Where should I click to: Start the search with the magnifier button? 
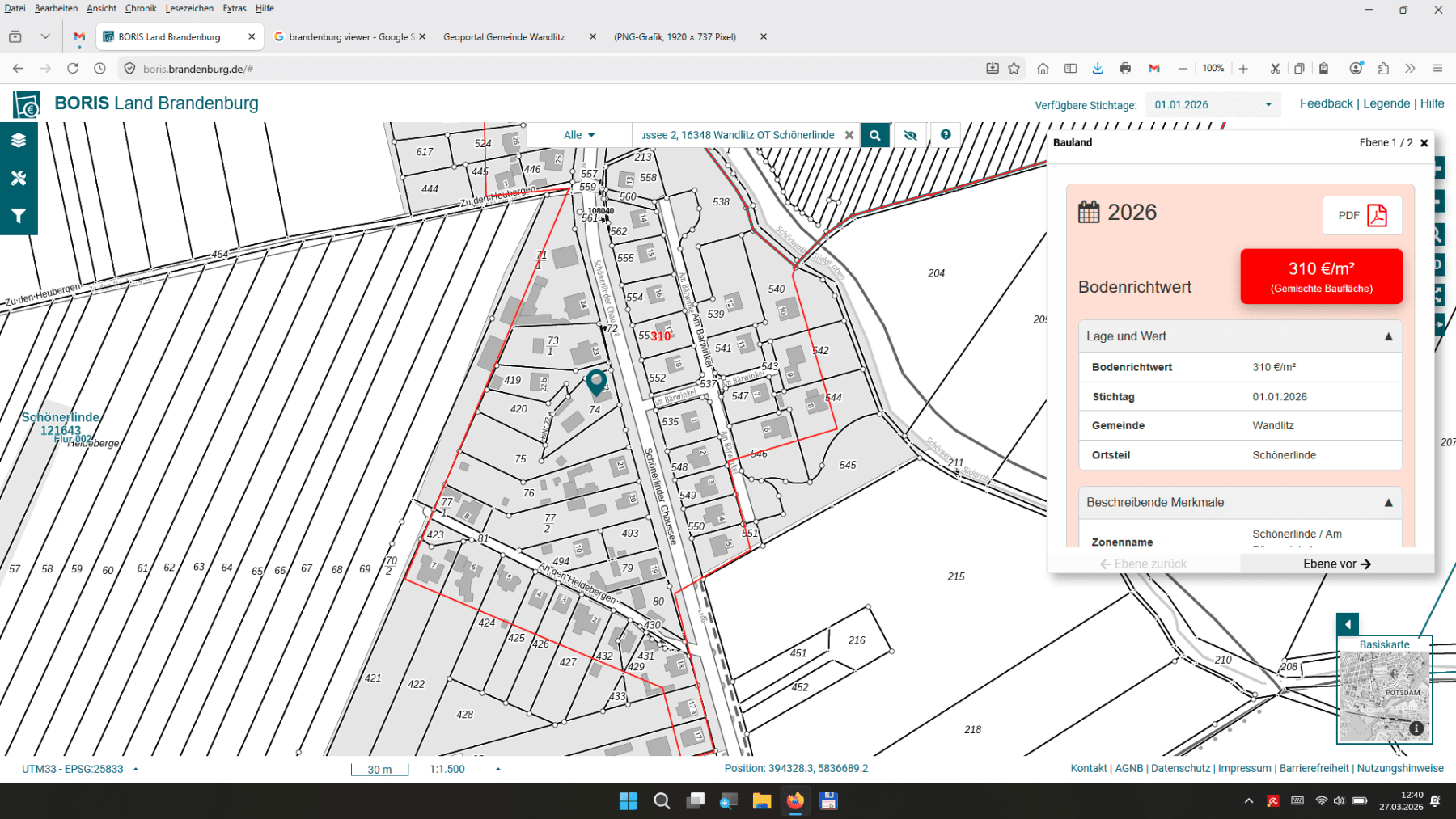click(874, 134)
